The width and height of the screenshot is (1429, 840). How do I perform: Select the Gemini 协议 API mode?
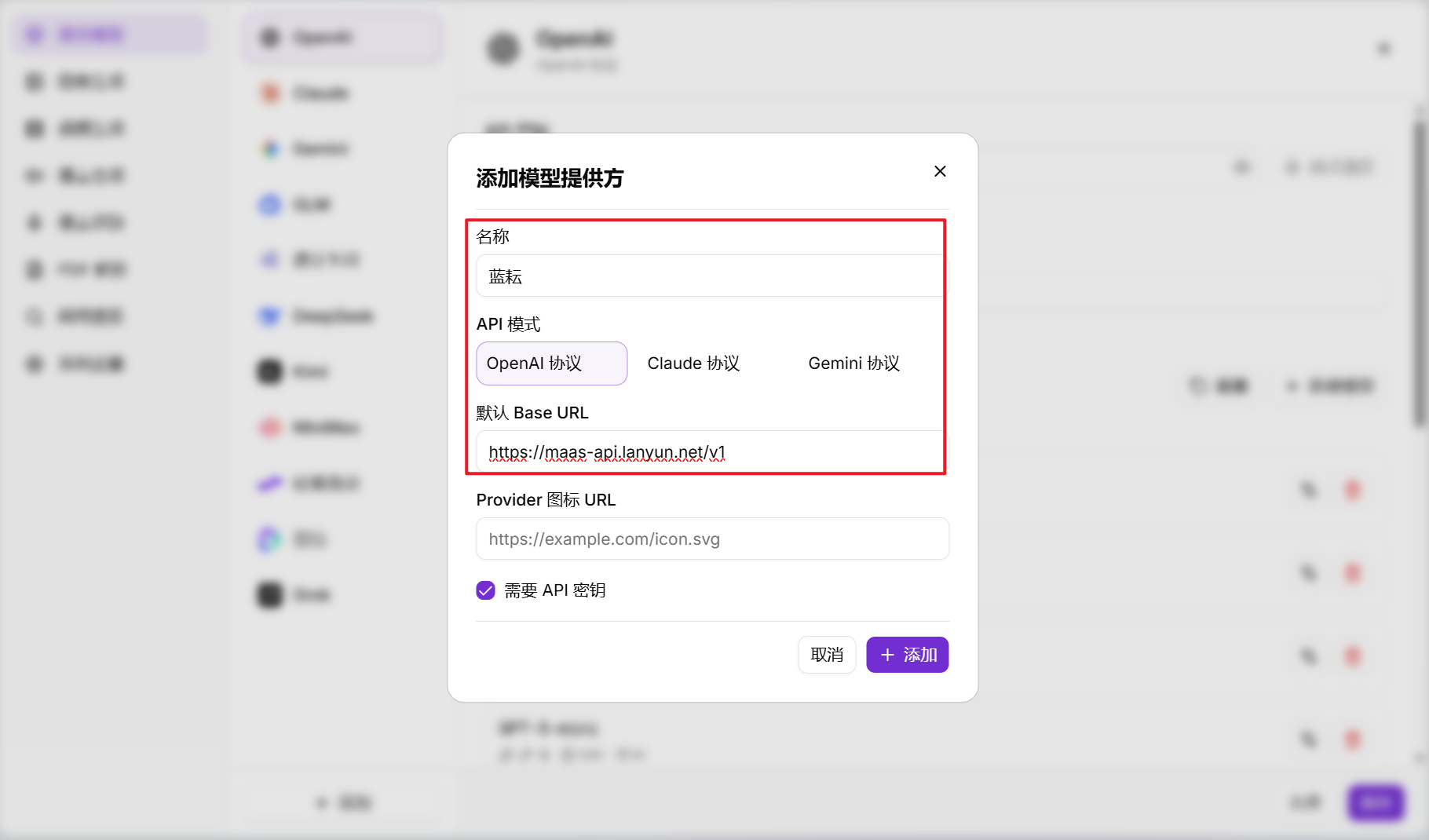pos(853,363)
